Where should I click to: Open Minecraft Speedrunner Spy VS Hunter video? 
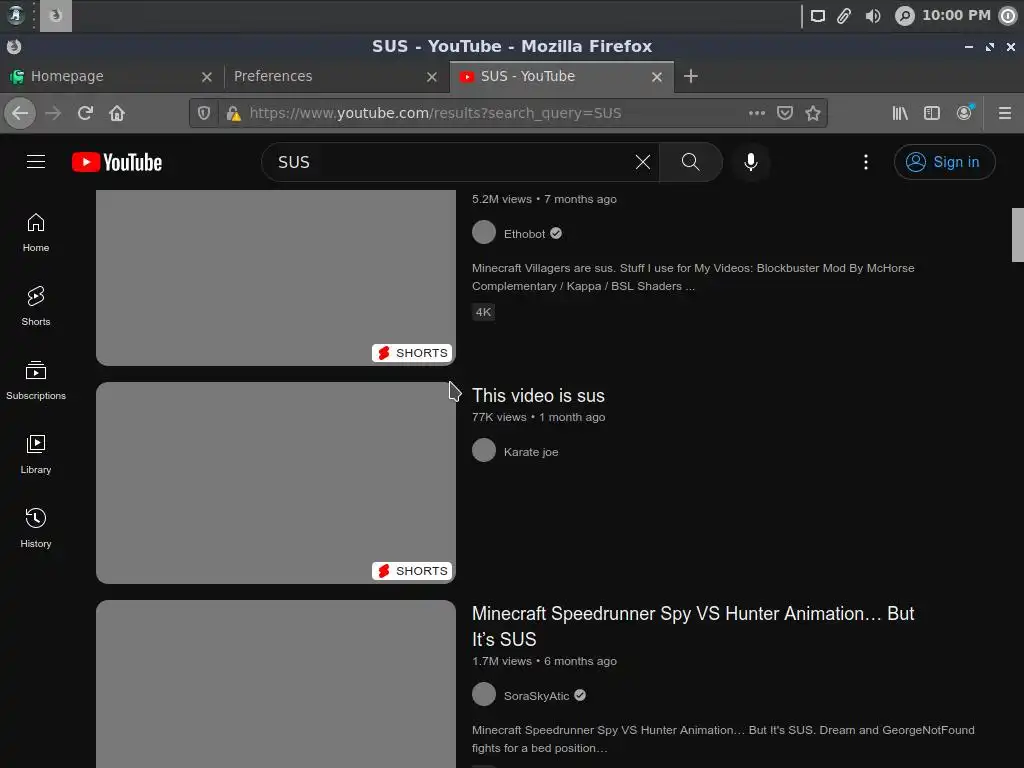[x=693, y=626]
